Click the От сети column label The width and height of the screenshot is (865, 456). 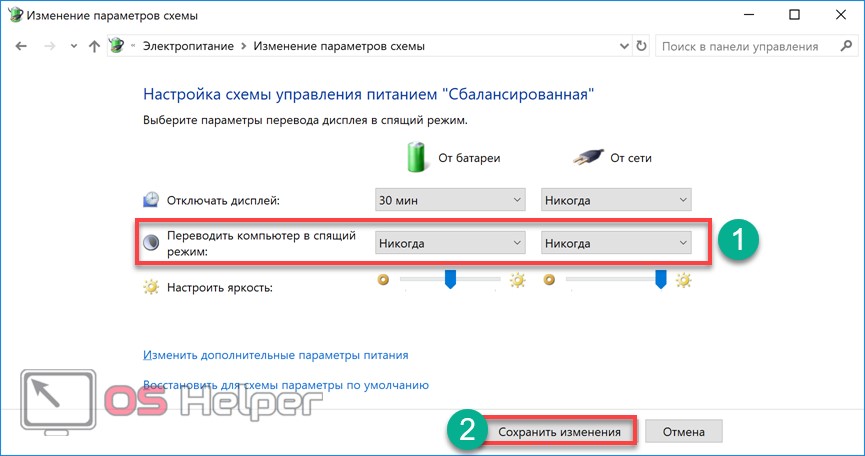coord(631,158)
